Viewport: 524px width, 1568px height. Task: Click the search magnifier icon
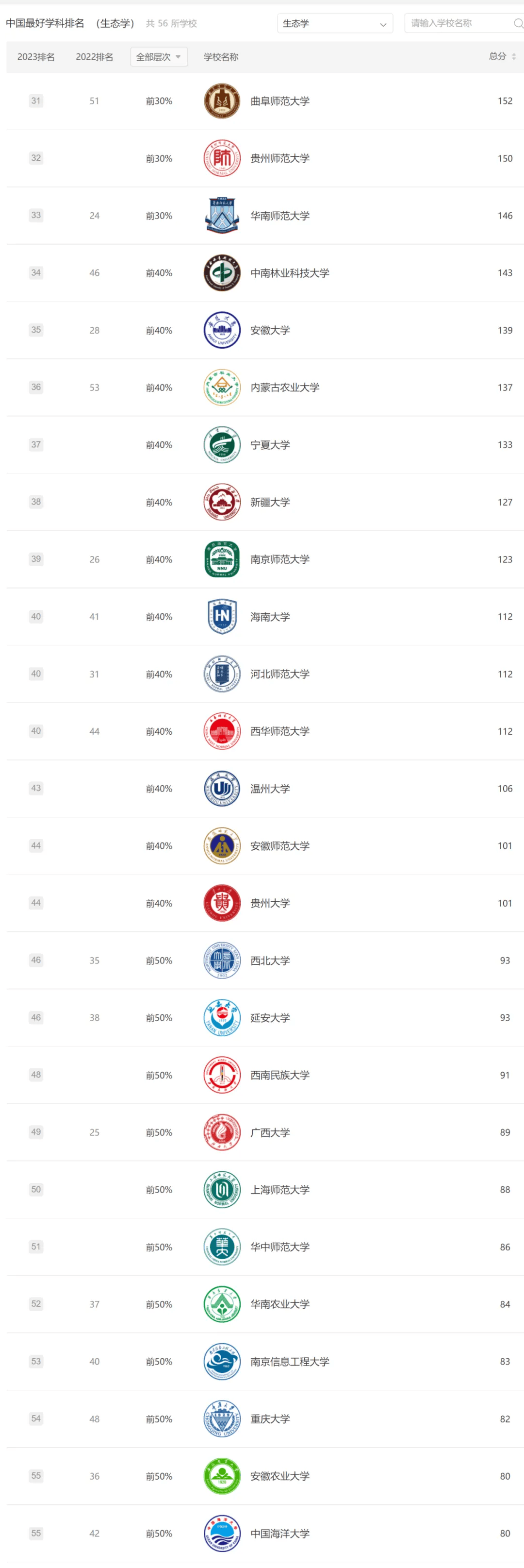[518, 24]
